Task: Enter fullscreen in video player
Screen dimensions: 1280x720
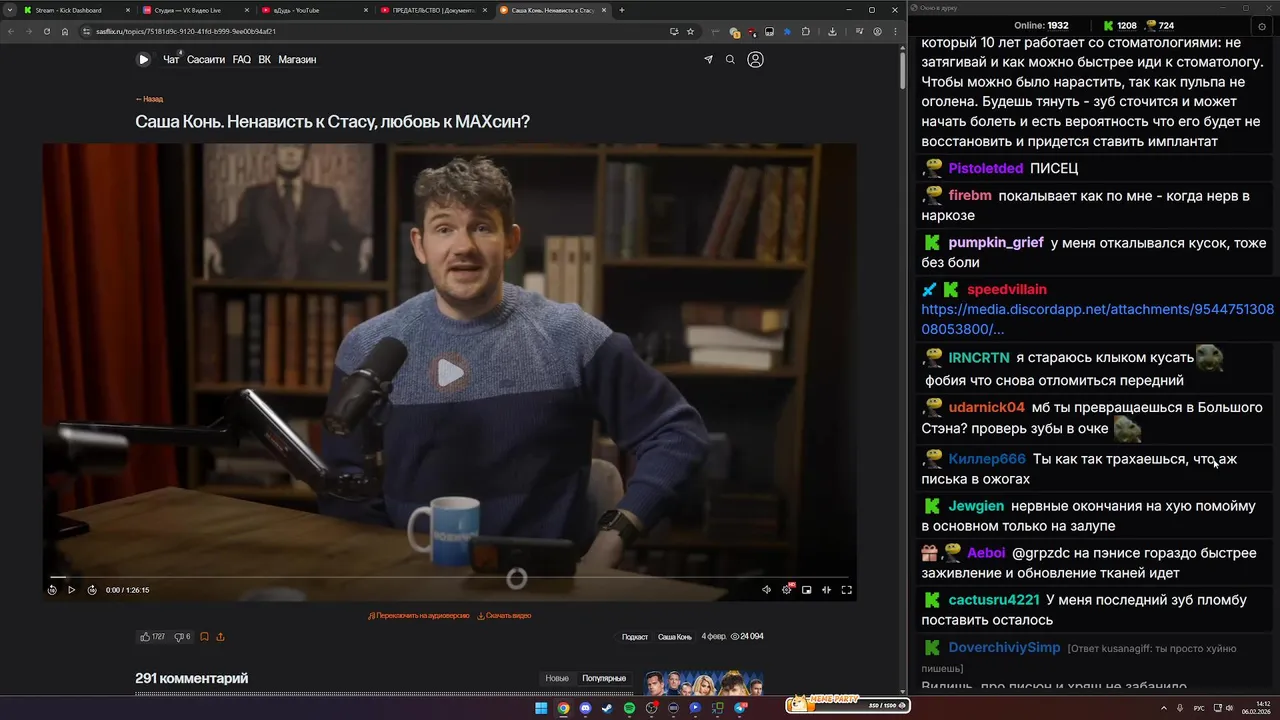Action: 846,590
